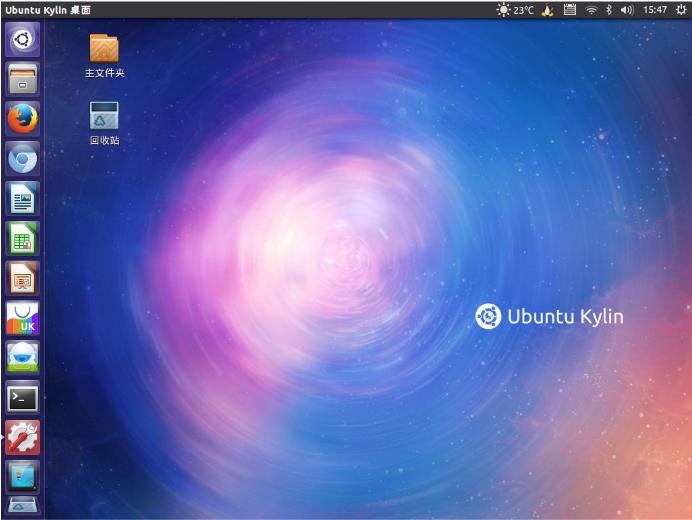Open System Settings wrench icon
The width and height of the screenshot is (692, 520).
click(23, 437)
